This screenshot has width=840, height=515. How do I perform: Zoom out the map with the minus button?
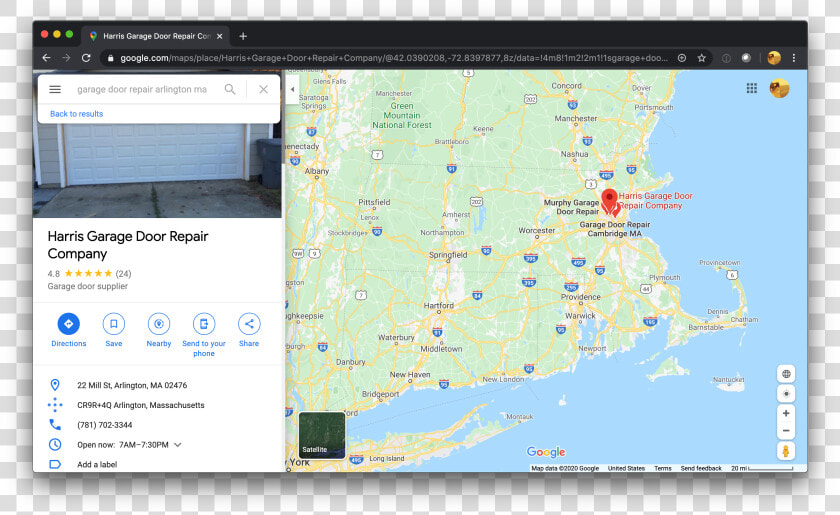786,430
